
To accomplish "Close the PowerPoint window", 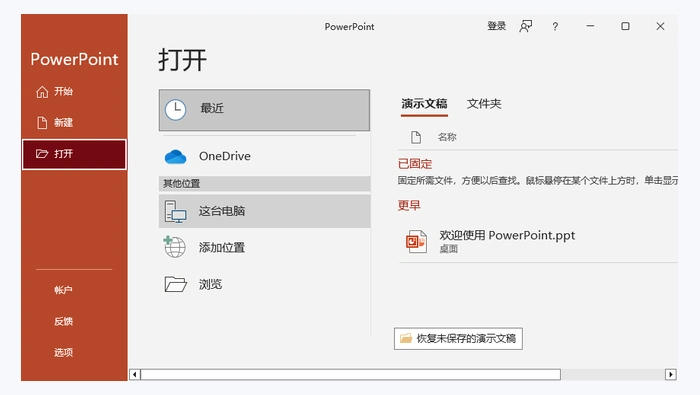I will (660, 26).
